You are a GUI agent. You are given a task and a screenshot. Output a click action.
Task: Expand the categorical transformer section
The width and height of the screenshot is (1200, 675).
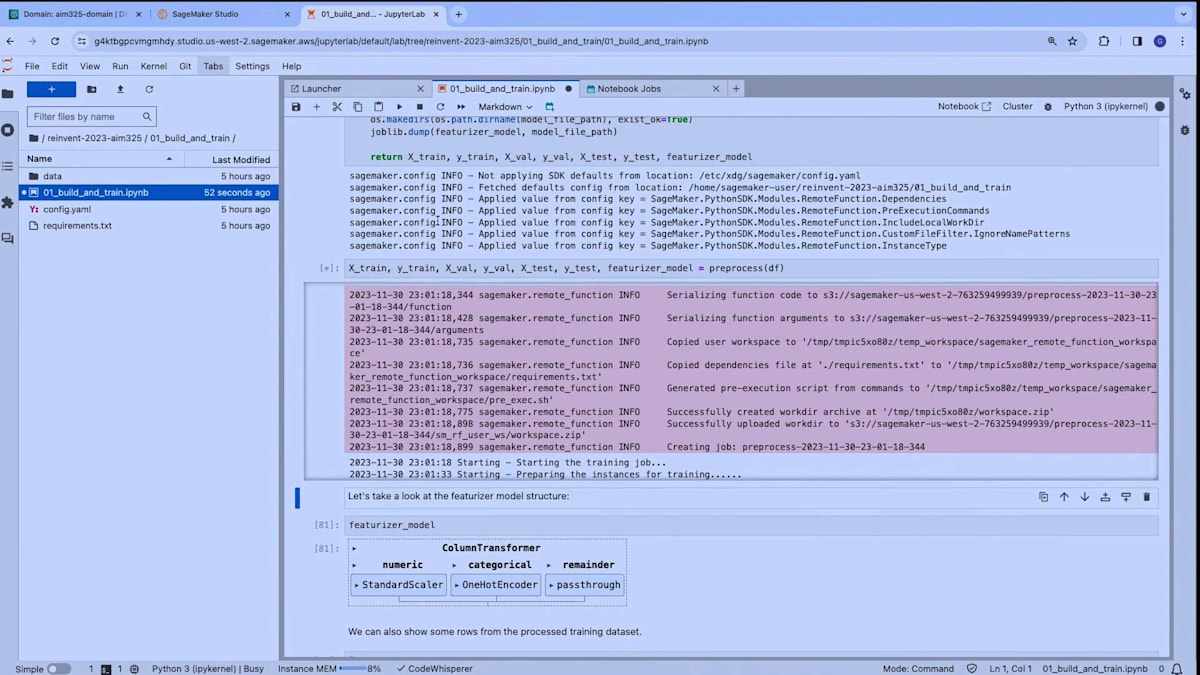[x=455, y=565]
